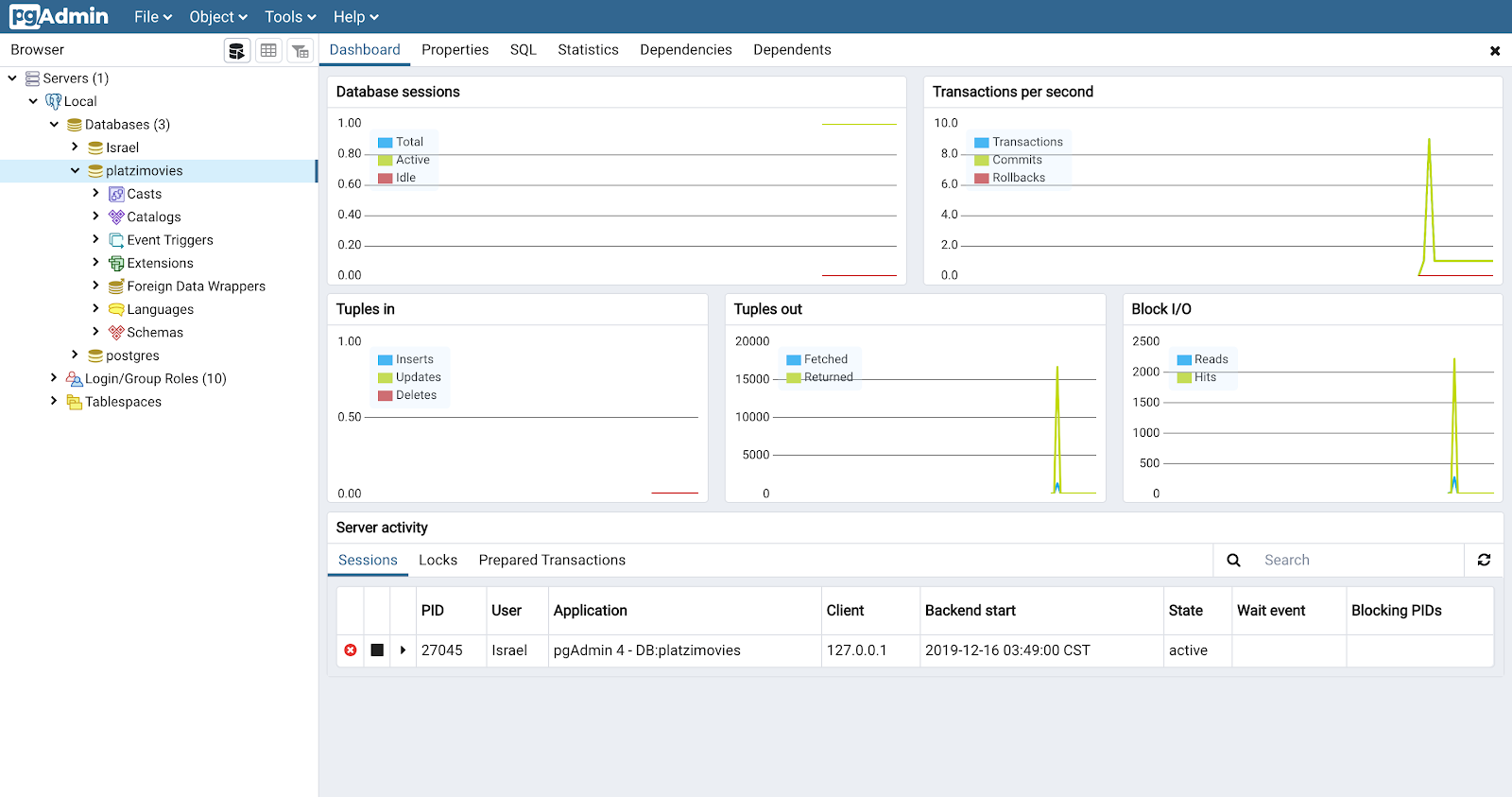Click the search magnifier icon
The height and width of the screenshot is (797, 1512).
[x=1233, y=560]
